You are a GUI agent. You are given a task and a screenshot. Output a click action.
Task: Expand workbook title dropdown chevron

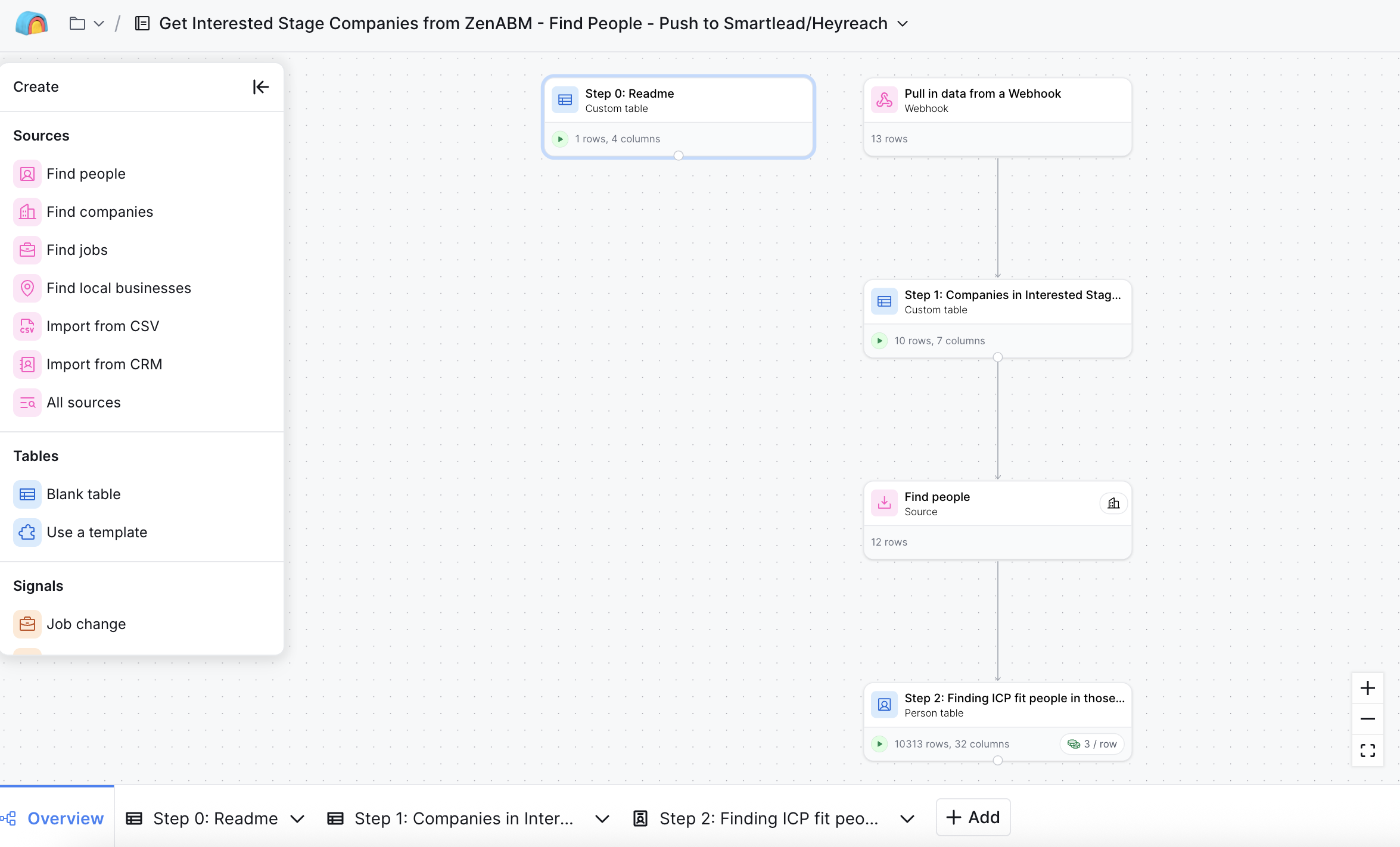pos(903,24)
